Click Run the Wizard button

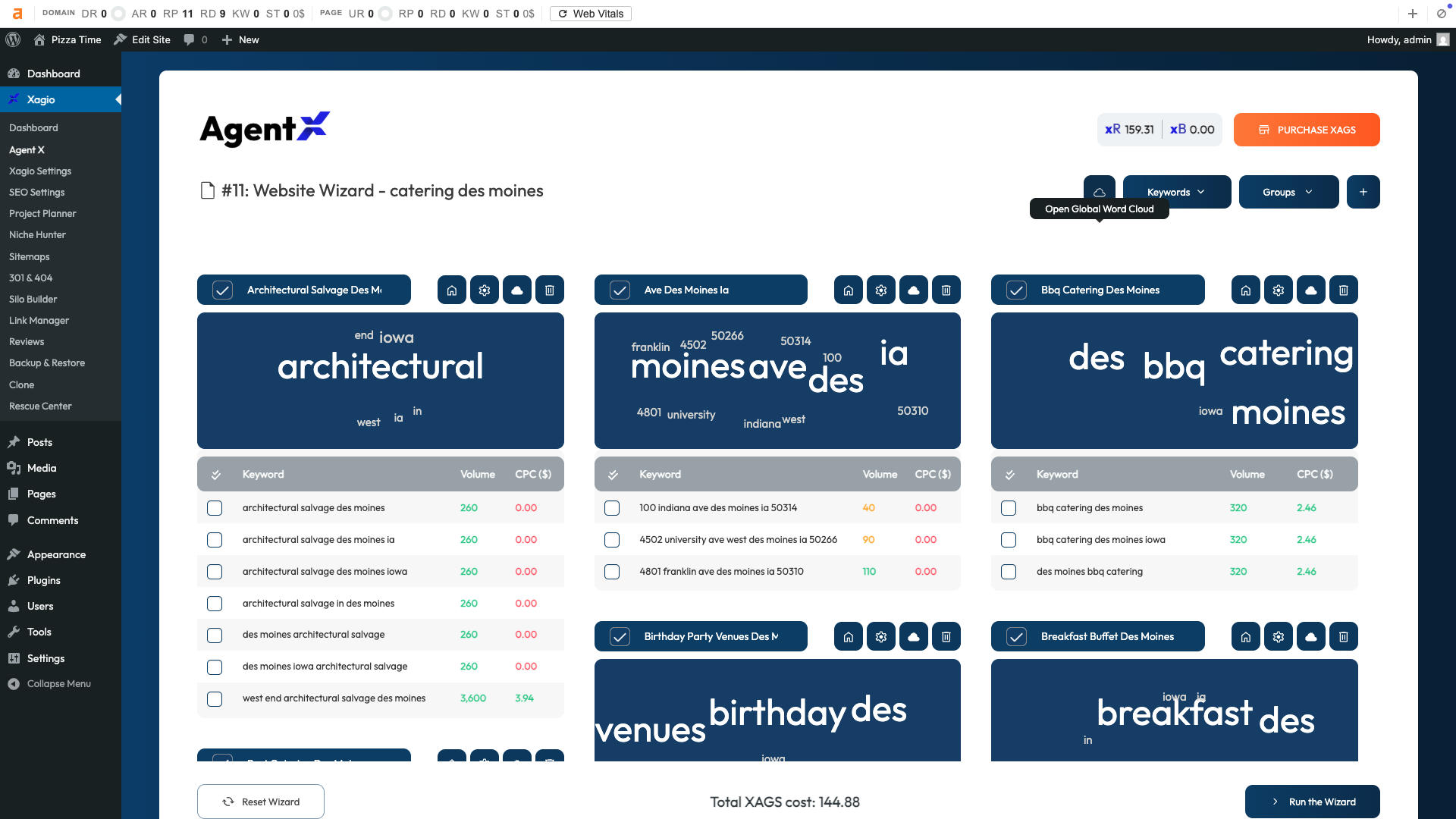1312,802
